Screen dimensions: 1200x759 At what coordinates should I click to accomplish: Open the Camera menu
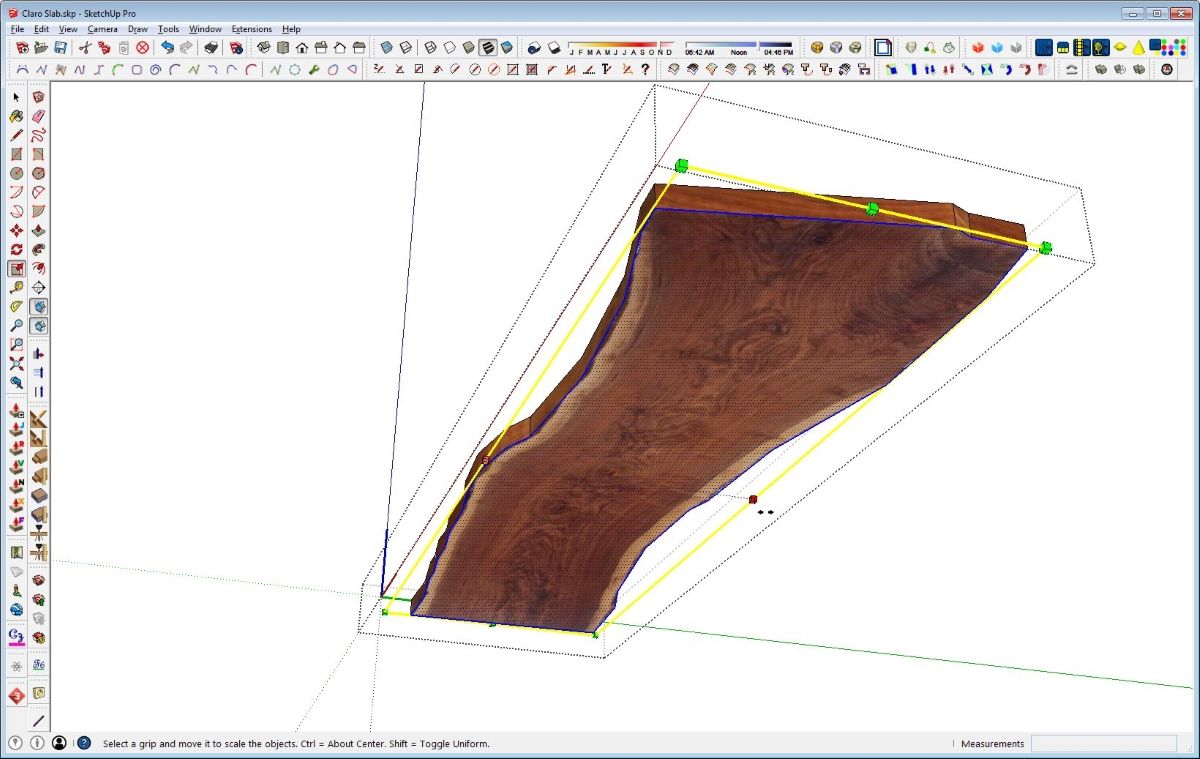[102, 29]
